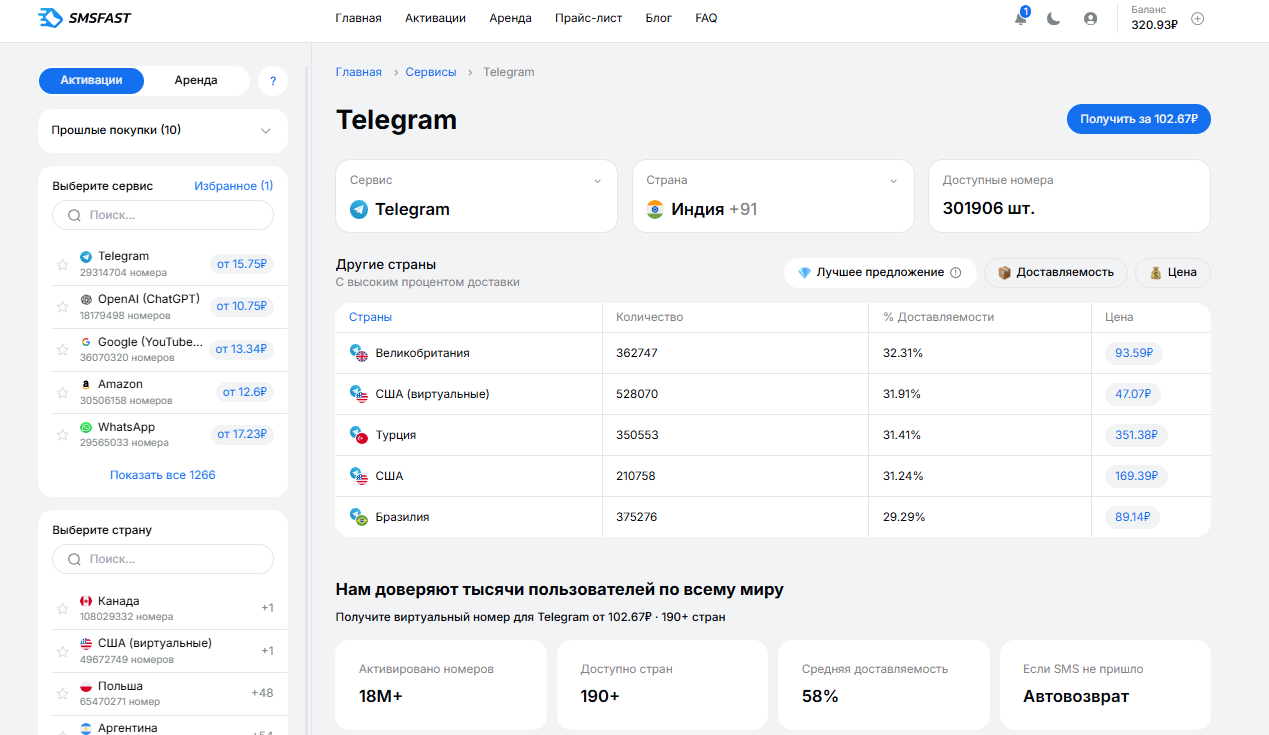
Task: Click the balance amount 320.93₽
Action: click(1154, 25)
